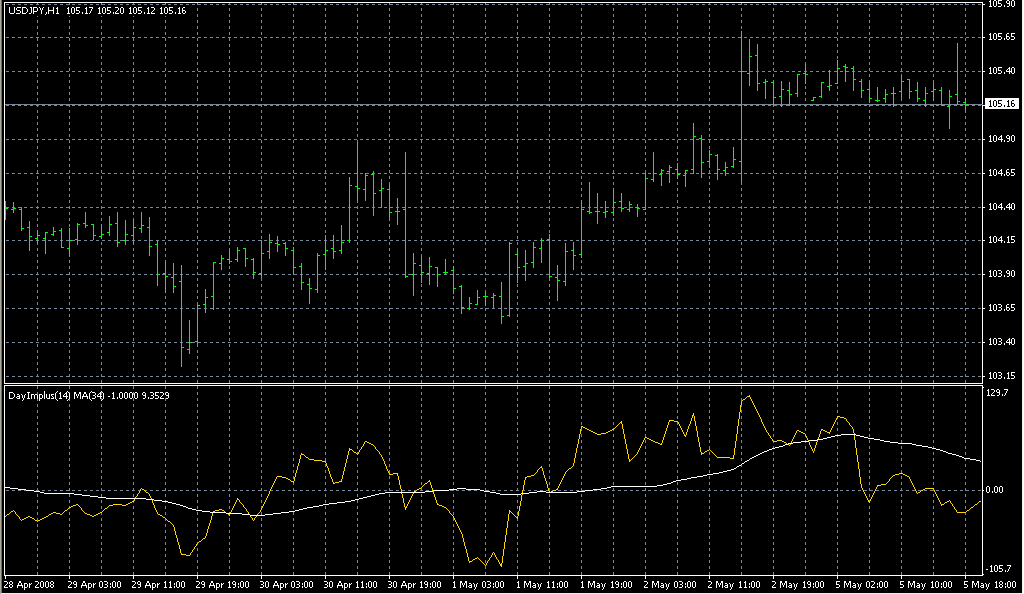Click the 105.16 current price tag on the right axis
This screenshot has width=1024, height=594.
point(1001,104)
